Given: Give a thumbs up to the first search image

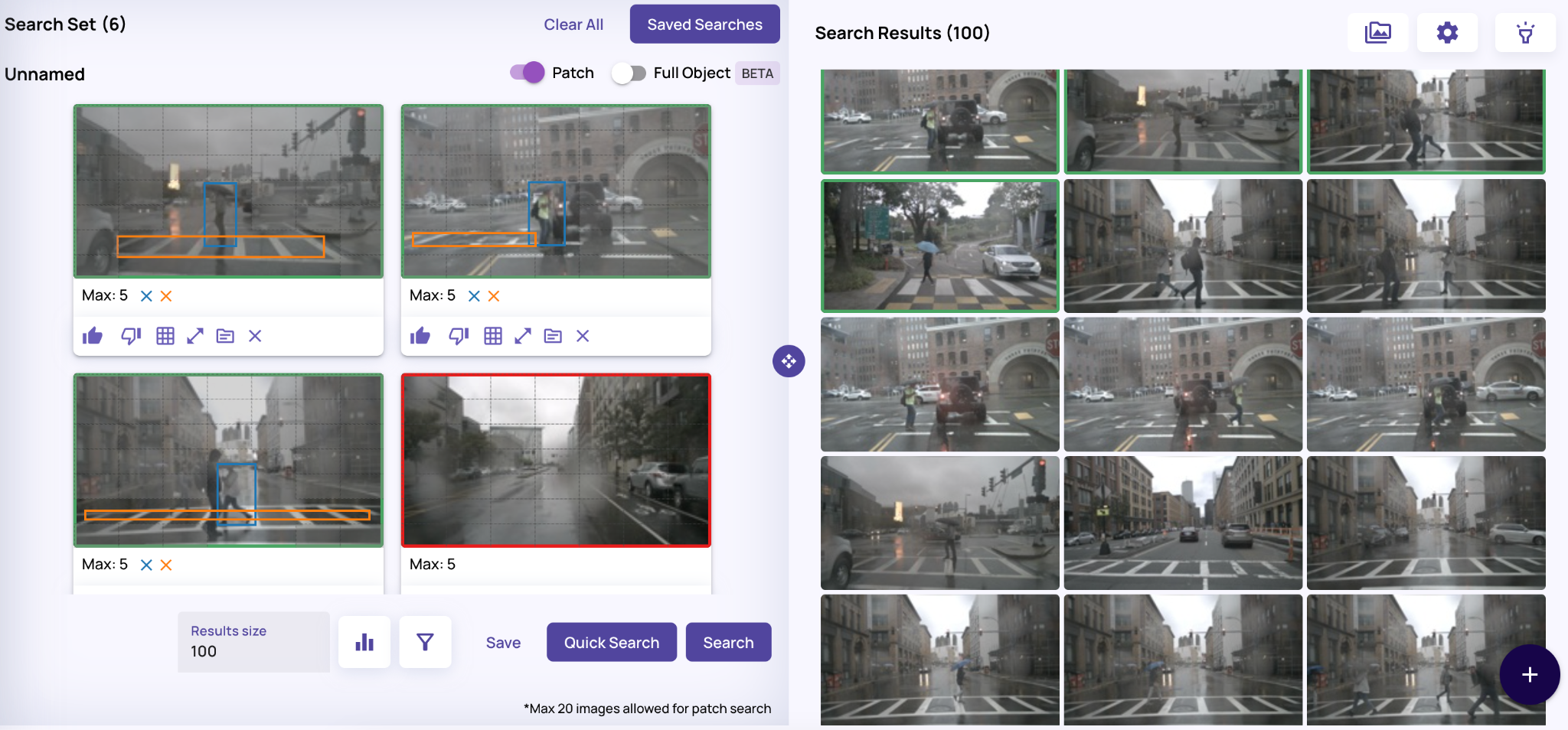Looking at the screenshot, I should [91, 335].
